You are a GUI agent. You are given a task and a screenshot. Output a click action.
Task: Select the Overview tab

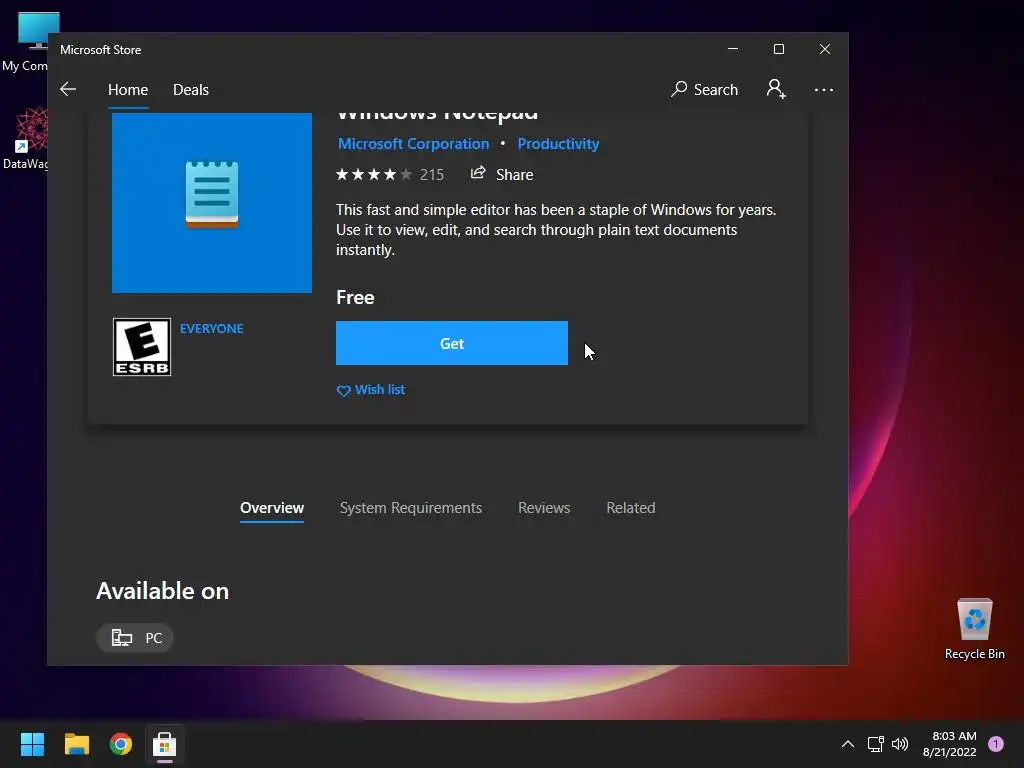pos(272,508)
